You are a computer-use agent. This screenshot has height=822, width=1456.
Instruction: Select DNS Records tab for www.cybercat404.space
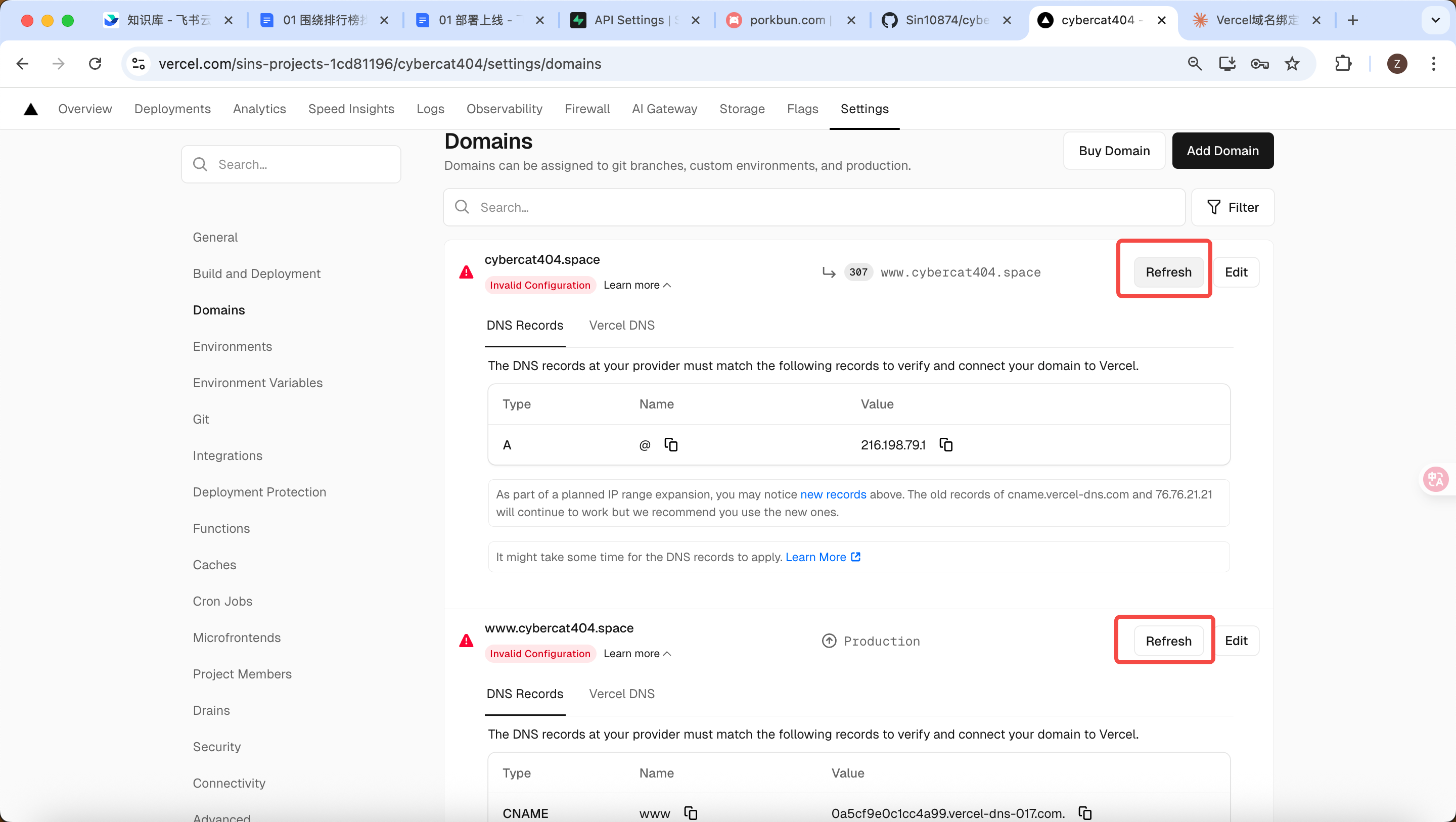tap(525, 694)
